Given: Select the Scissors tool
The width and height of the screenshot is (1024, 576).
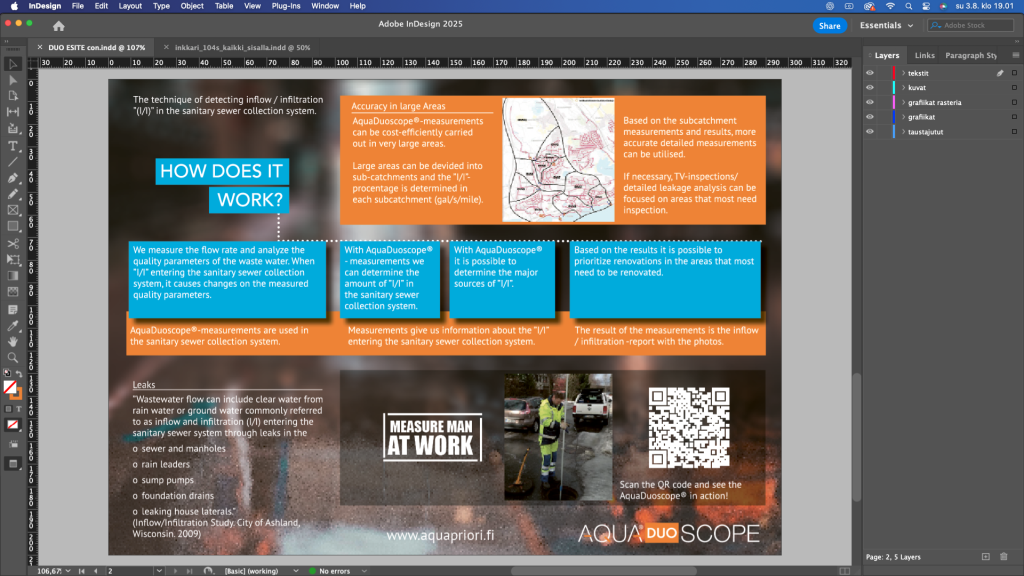Looking at the screenshot, I should coord(12,244).
